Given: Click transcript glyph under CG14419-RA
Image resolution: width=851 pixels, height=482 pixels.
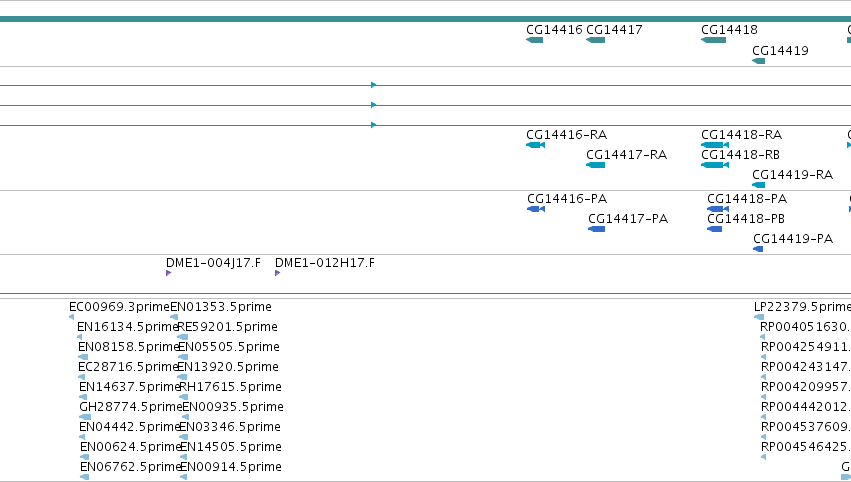Looking at the screenshot, I should pyautogui.click(x=758, y=185).
